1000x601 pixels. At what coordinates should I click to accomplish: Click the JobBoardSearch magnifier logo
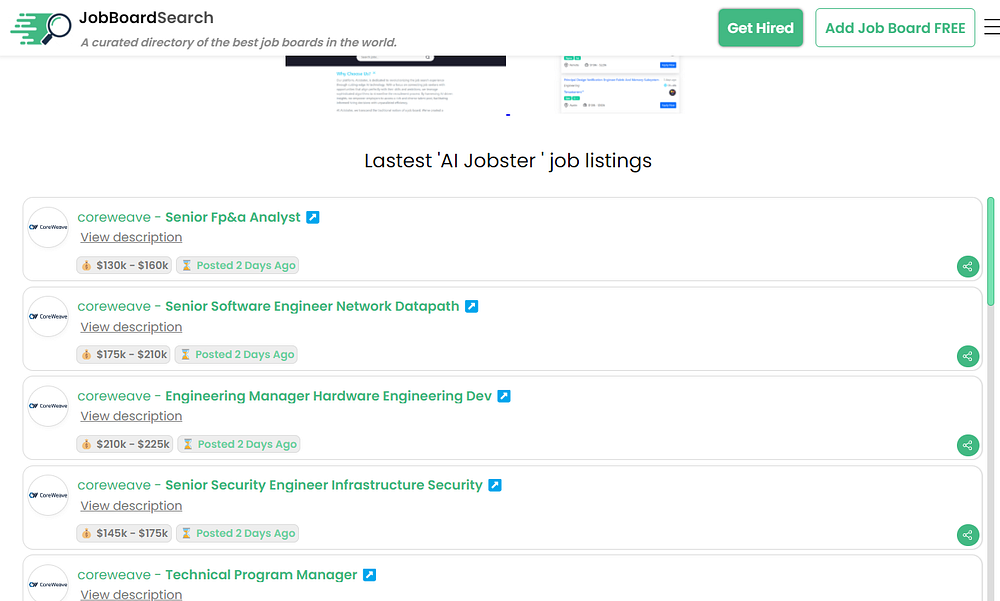[x=41, y=28]
